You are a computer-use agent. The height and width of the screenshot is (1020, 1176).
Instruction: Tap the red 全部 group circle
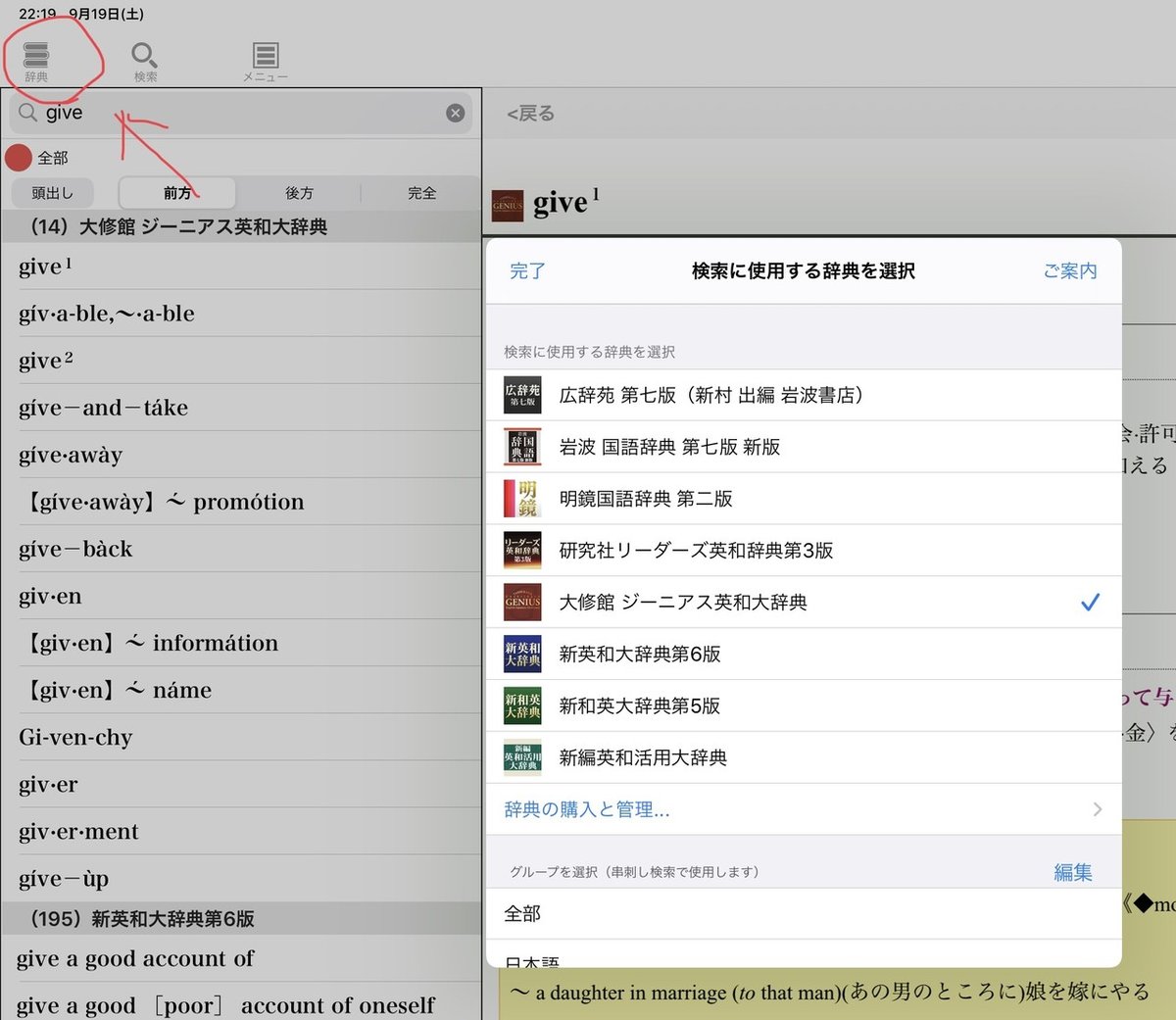19,158
